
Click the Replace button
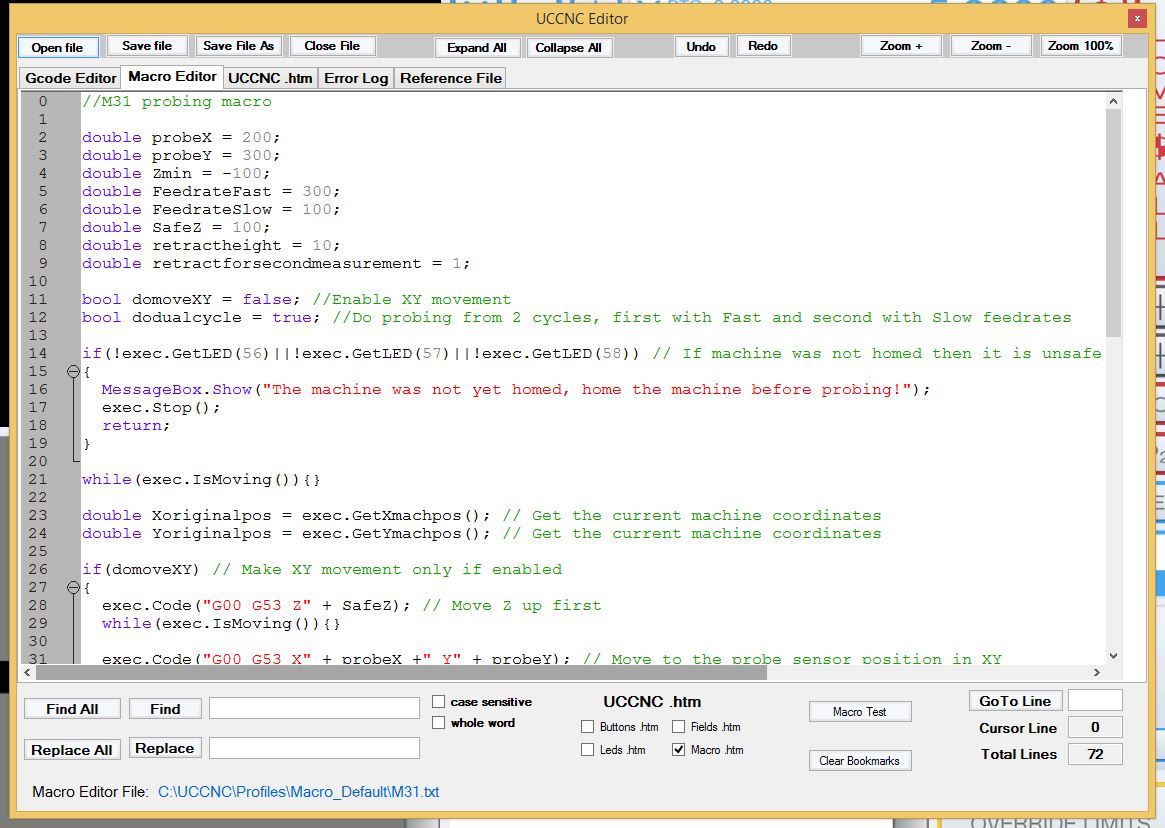click(165, 748)
